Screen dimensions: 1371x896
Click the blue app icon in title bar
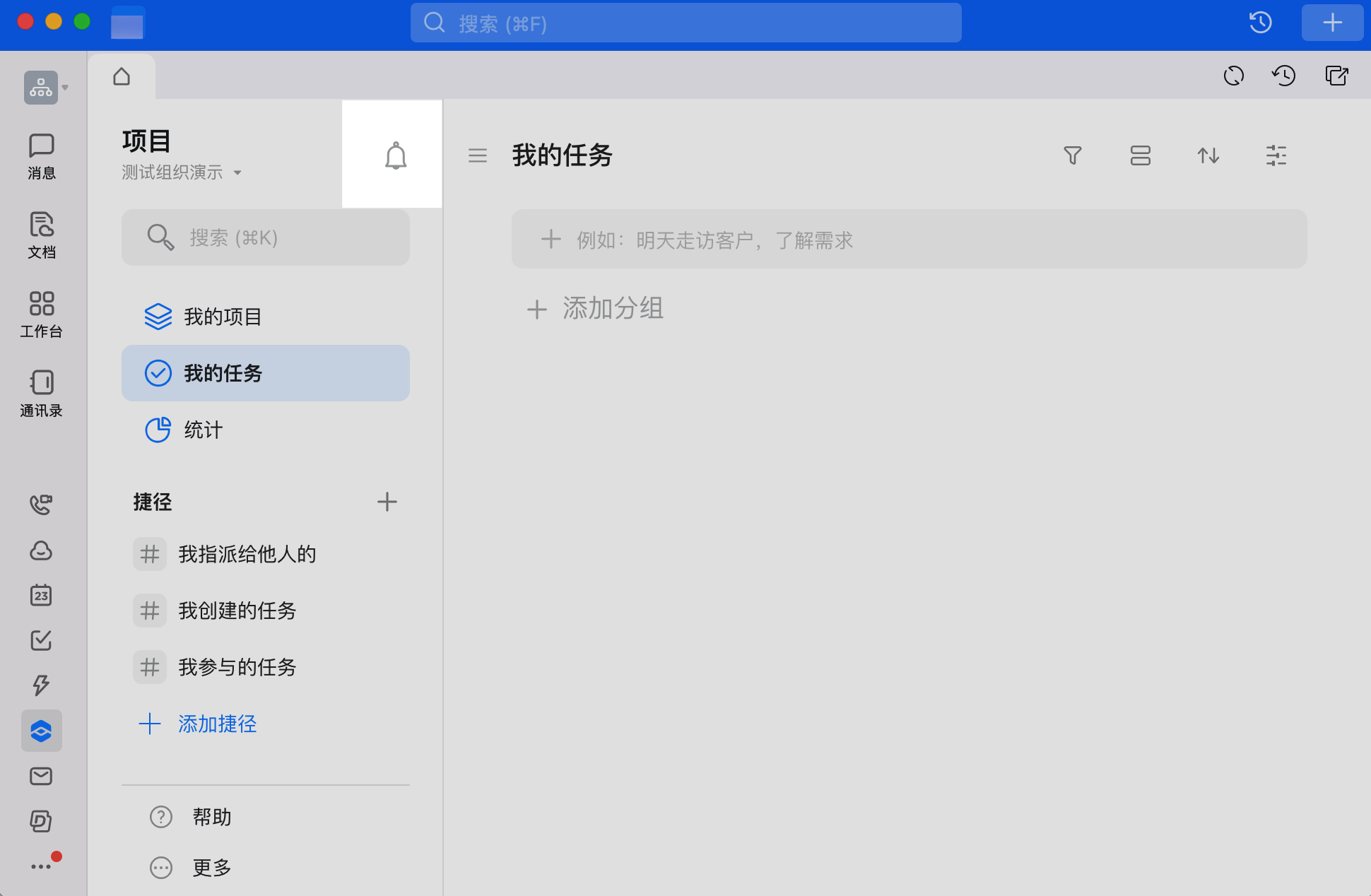click(128, 23)
